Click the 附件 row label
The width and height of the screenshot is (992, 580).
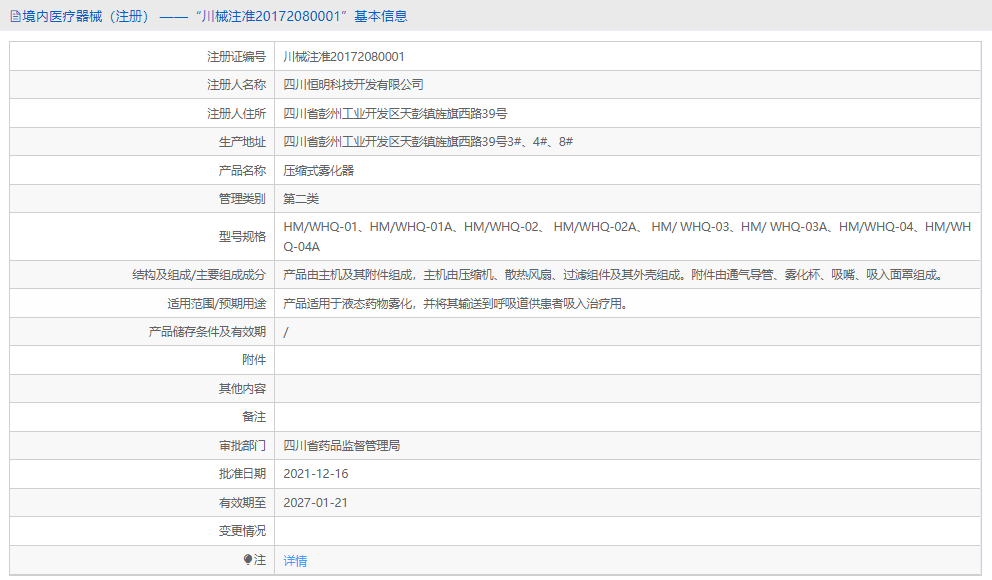[x=254, y=360]
